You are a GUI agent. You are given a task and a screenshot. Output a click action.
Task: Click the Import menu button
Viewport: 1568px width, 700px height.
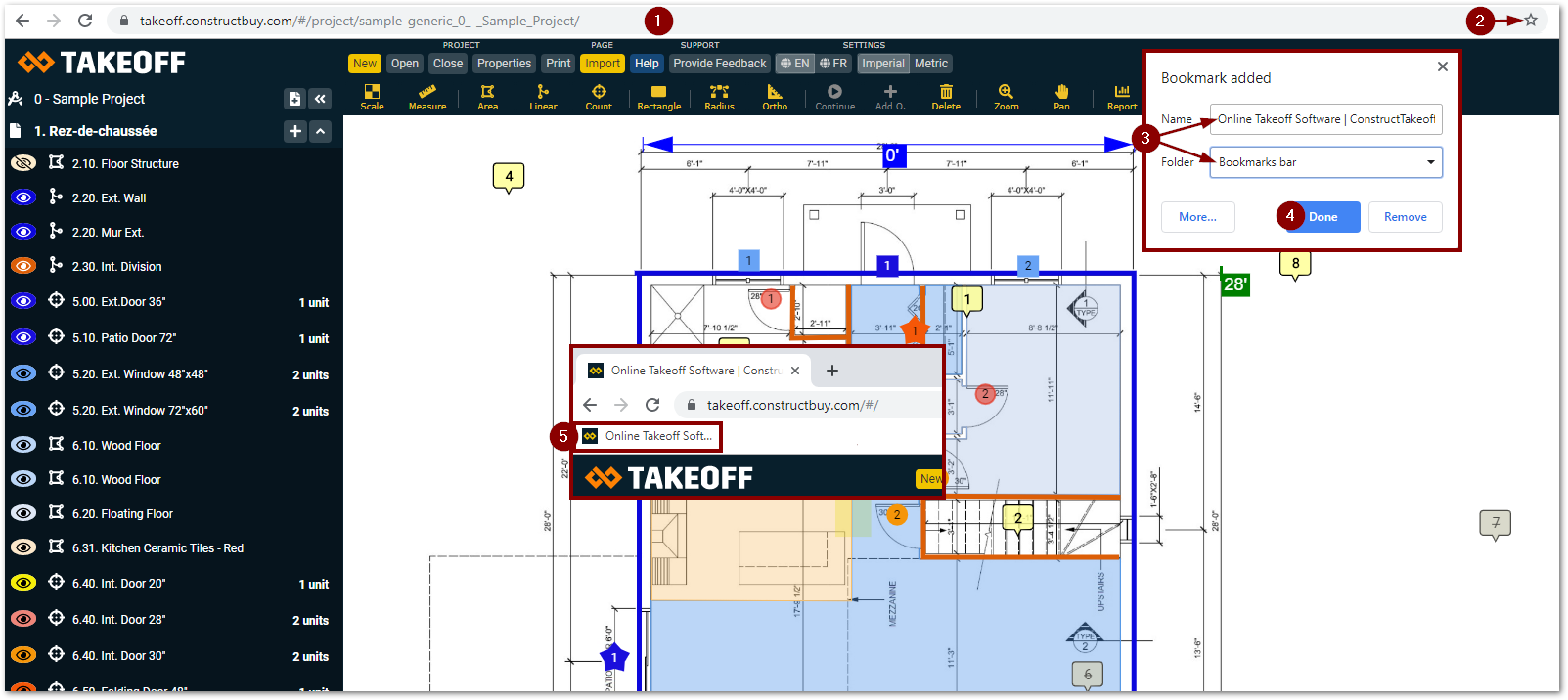point(603,64)
